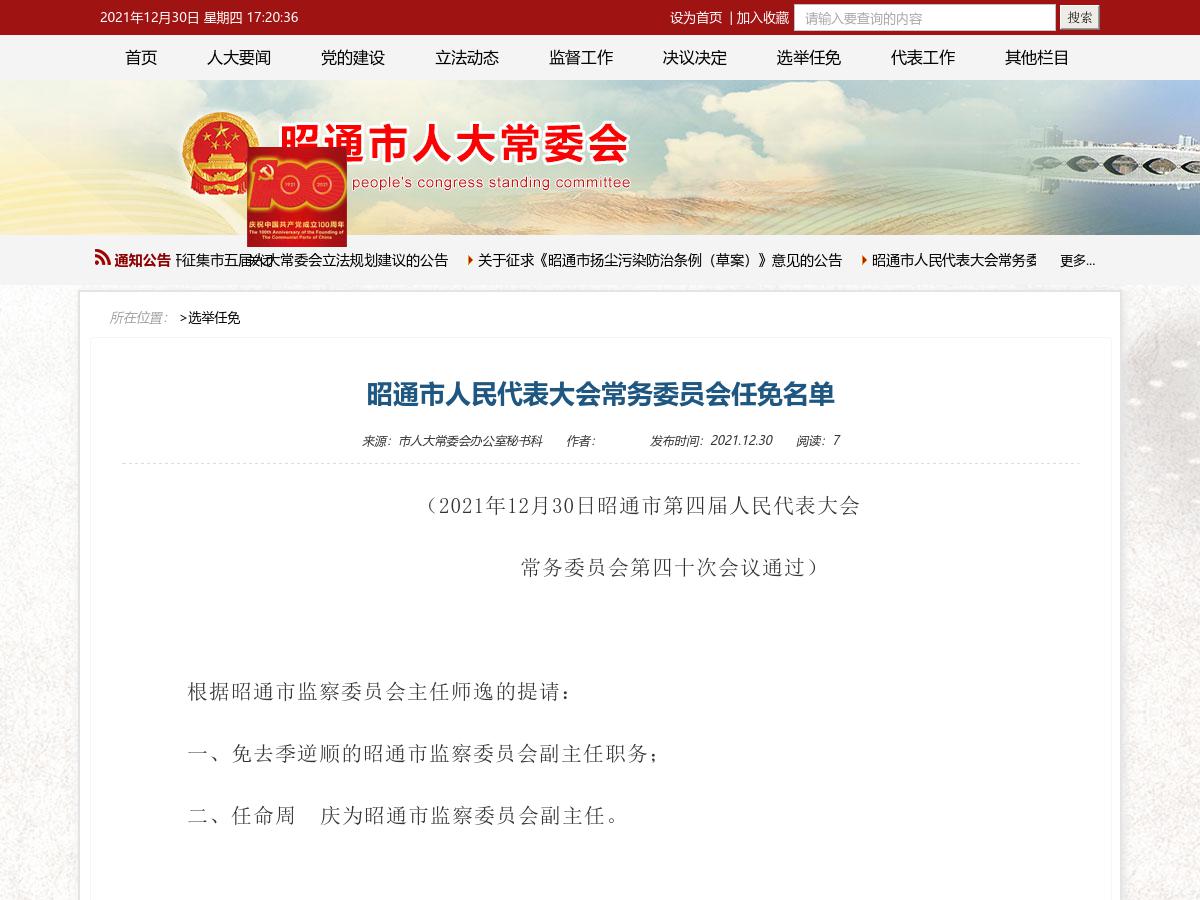Click the 设为首页 link

(x=696, y=17)
